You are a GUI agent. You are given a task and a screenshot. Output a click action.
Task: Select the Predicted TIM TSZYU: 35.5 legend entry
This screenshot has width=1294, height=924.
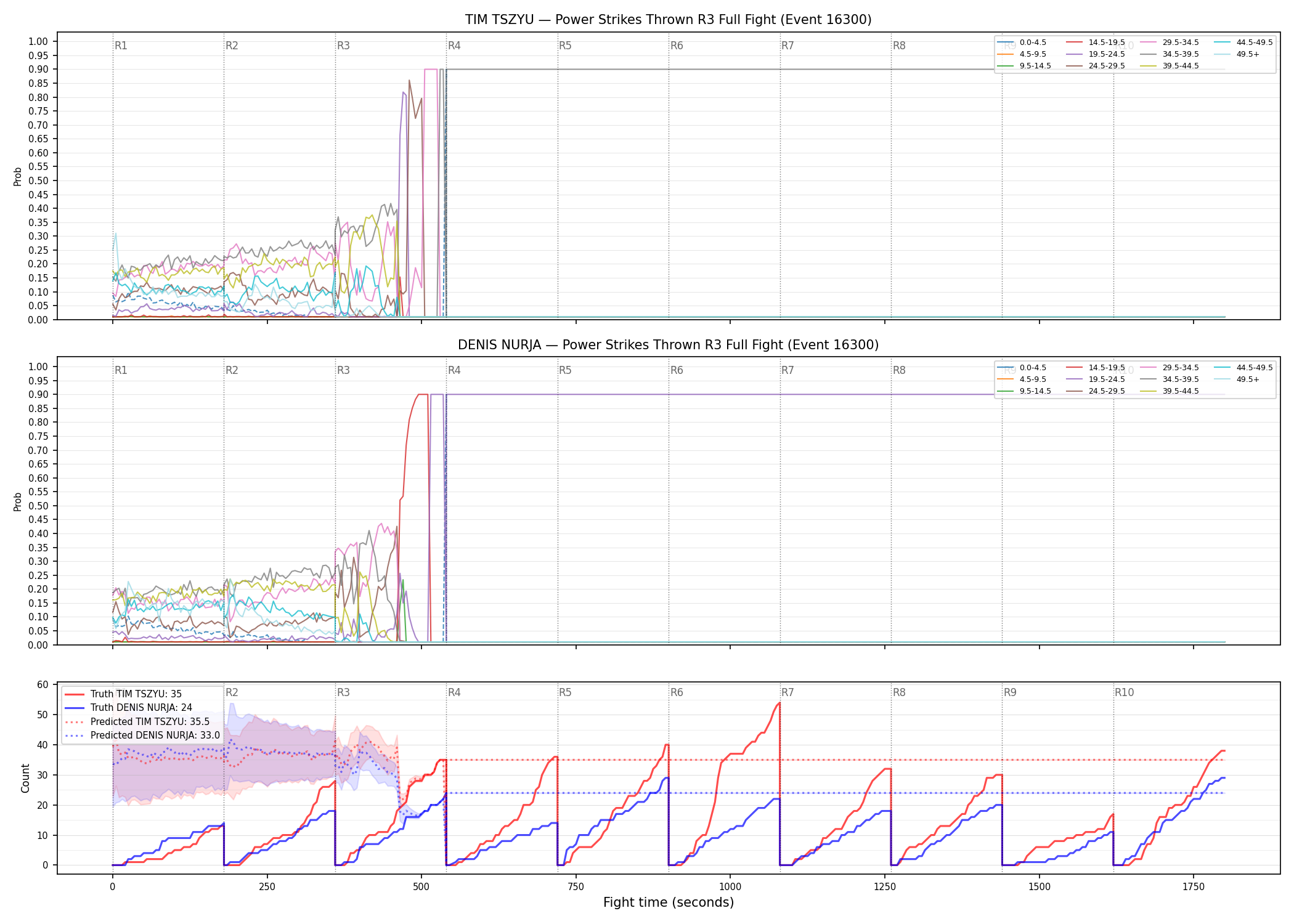click(x=137, y=722)
